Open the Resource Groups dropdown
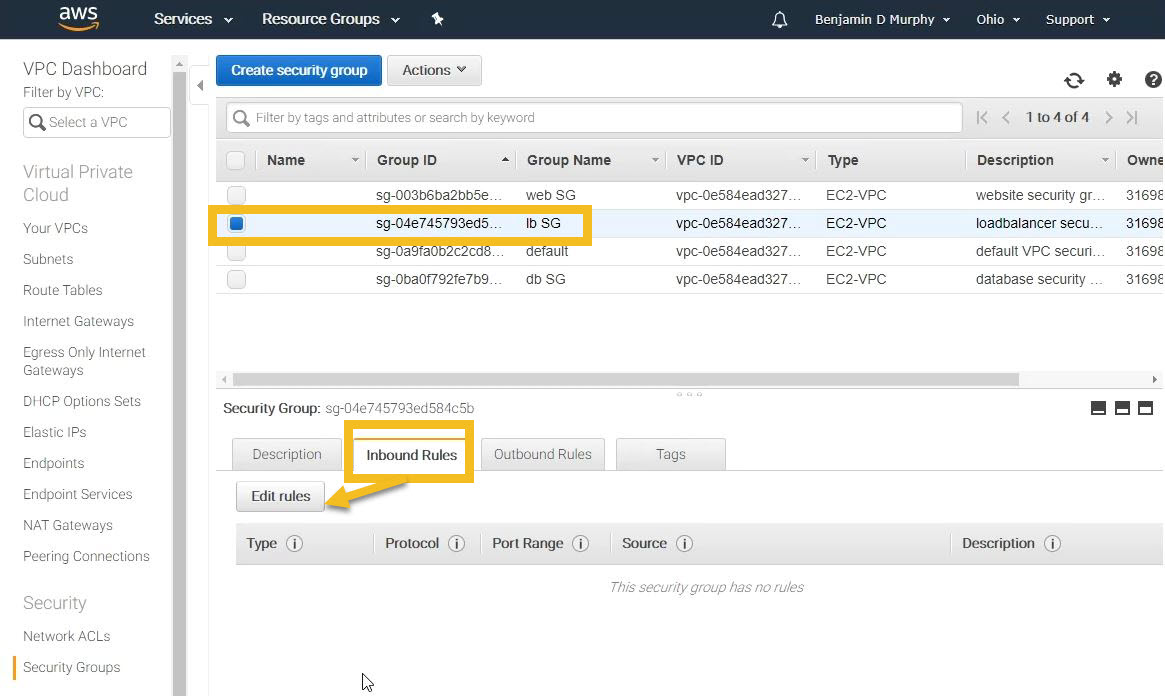 click(x=331, y=19)
